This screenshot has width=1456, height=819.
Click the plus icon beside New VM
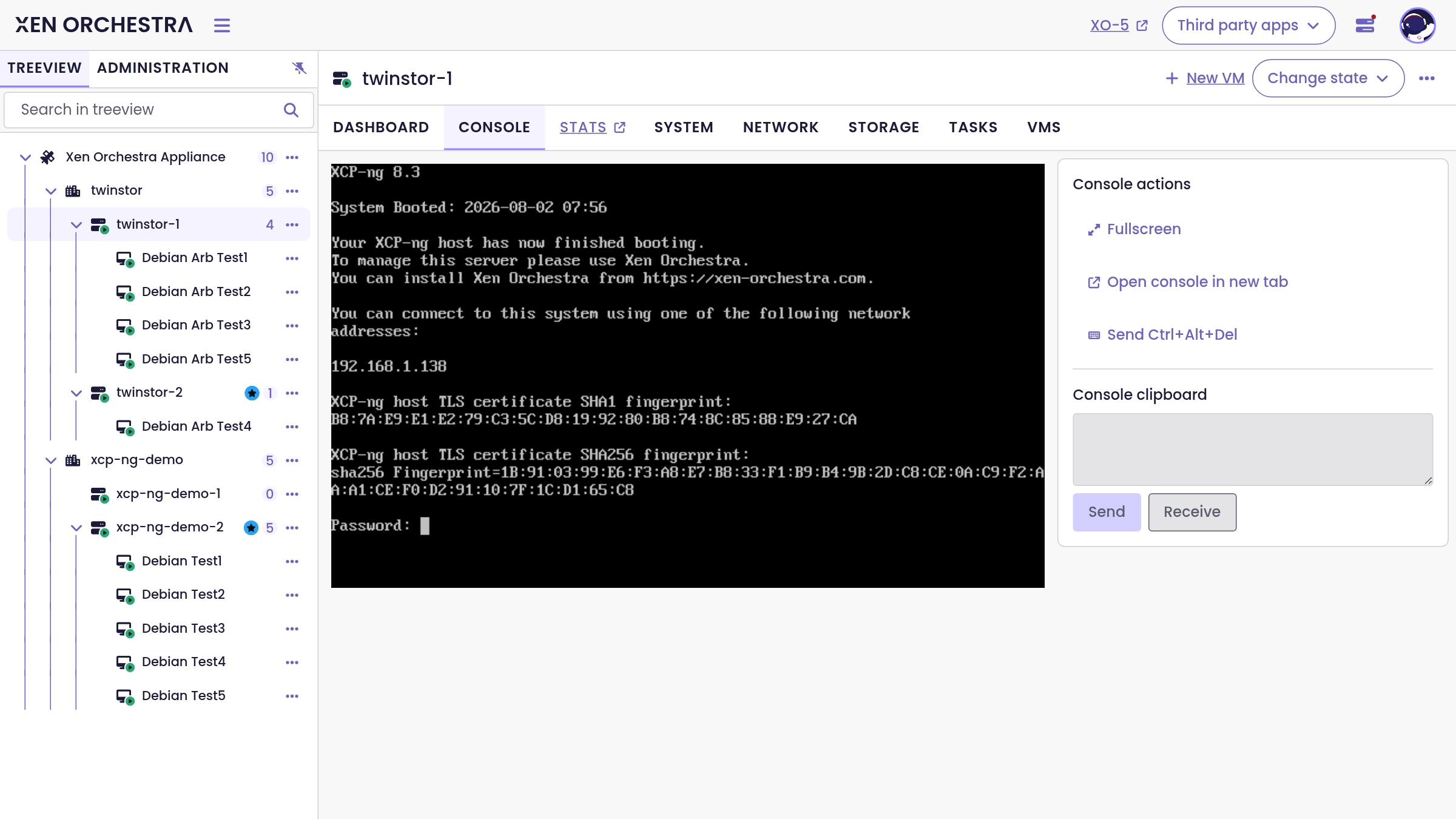[1172, 78]
